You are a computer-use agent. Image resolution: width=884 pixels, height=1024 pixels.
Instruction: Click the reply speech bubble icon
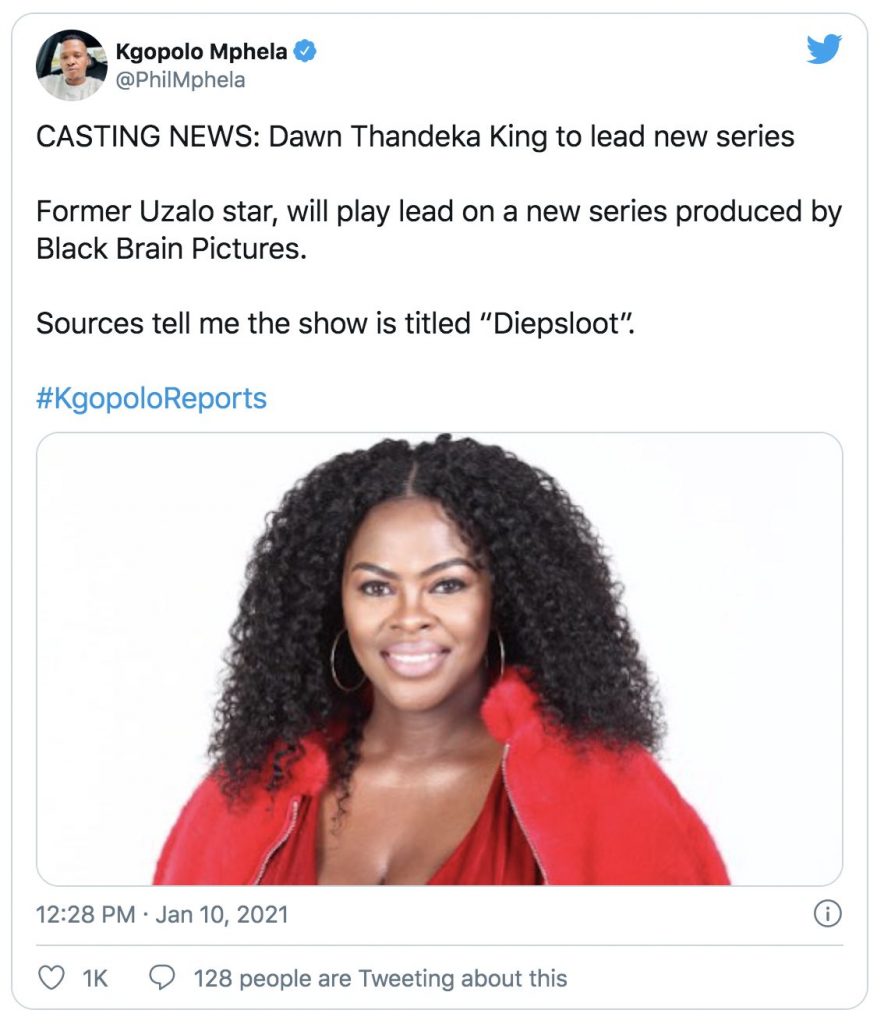[163, 977]
